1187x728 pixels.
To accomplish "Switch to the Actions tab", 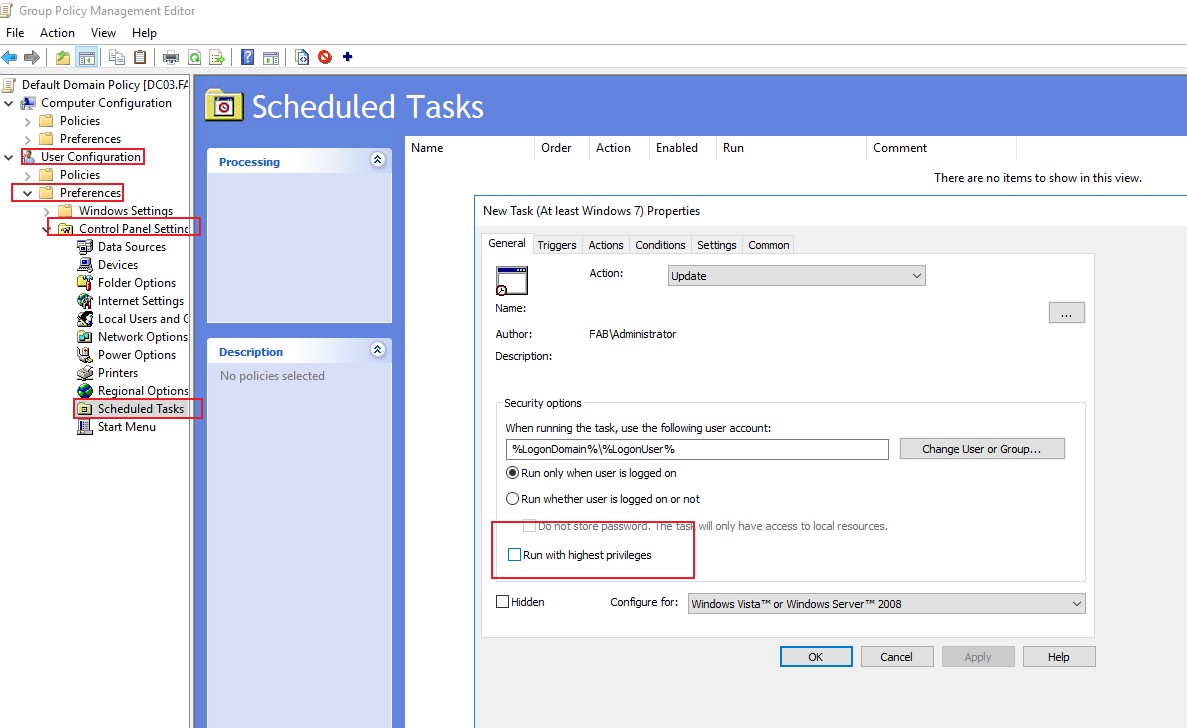I will [x=606, y=245].
